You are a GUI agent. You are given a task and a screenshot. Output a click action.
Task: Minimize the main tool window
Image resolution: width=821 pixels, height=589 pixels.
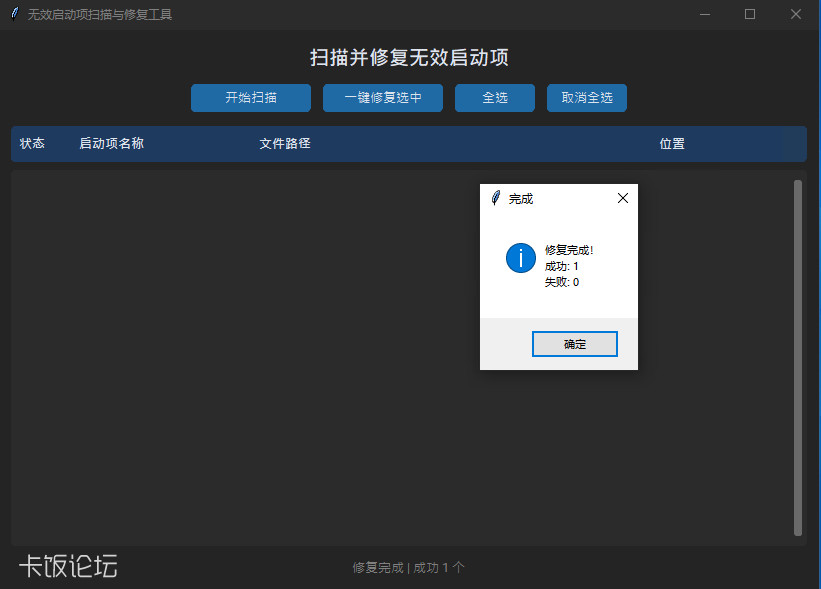pyautogui.click(x=705, y=15)
